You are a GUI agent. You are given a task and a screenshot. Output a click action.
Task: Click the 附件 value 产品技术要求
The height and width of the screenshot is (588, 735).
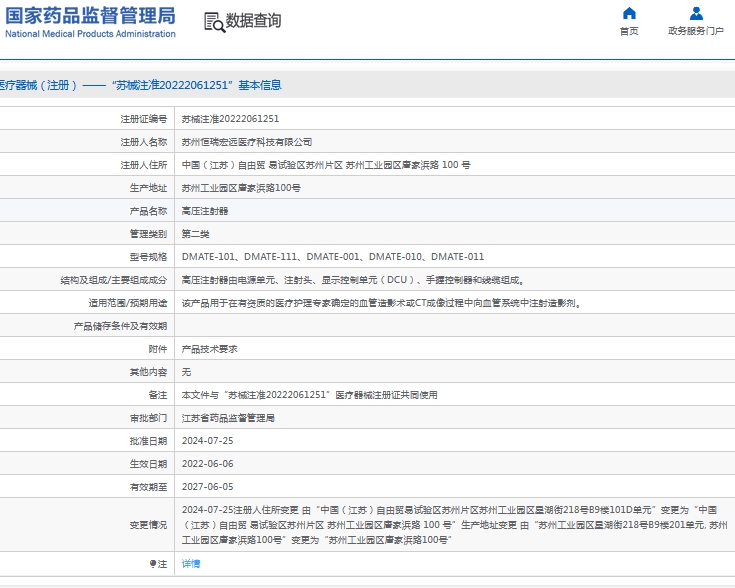[210, 349]
